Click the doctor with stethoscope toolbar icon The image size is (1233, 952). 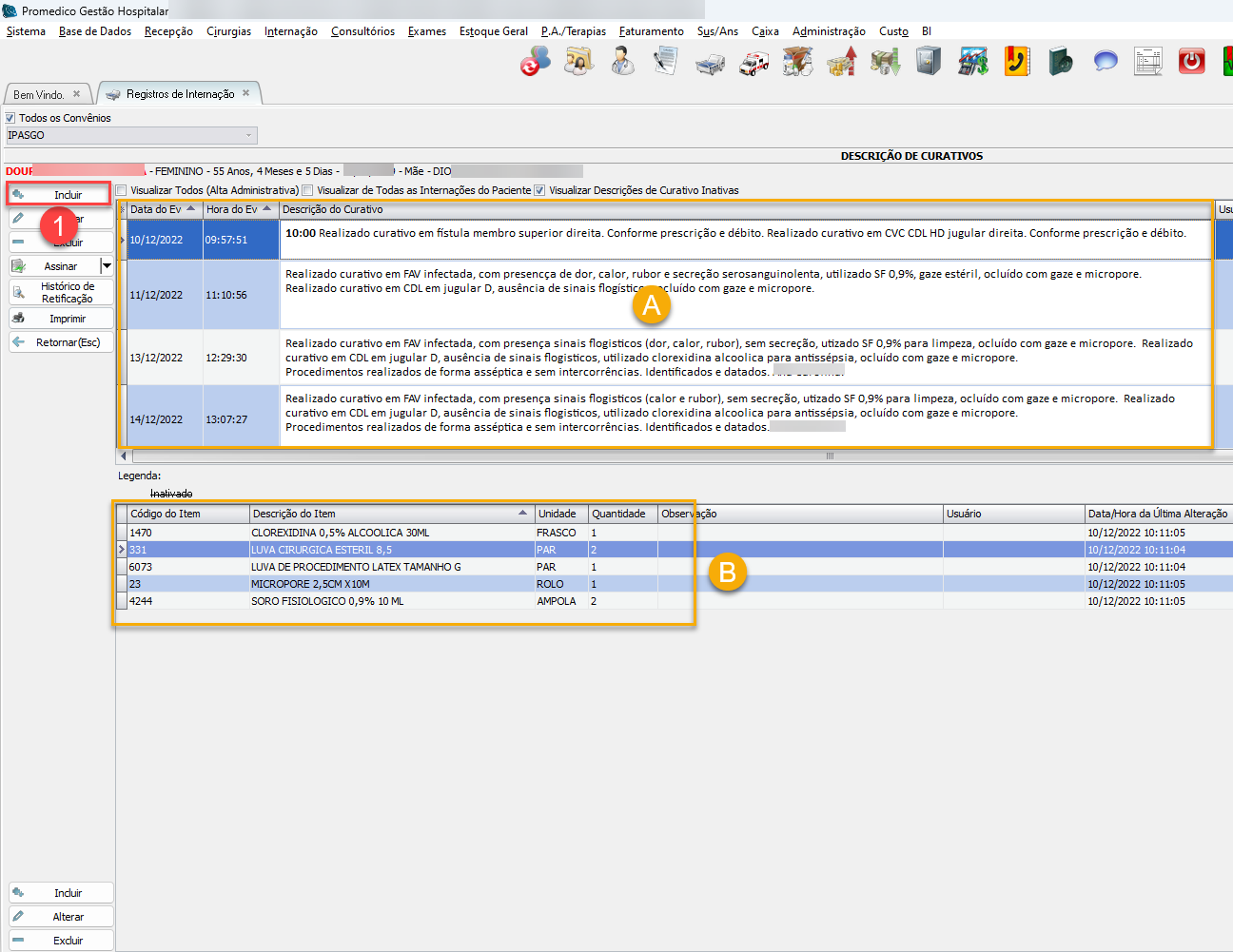coord(623,62)
